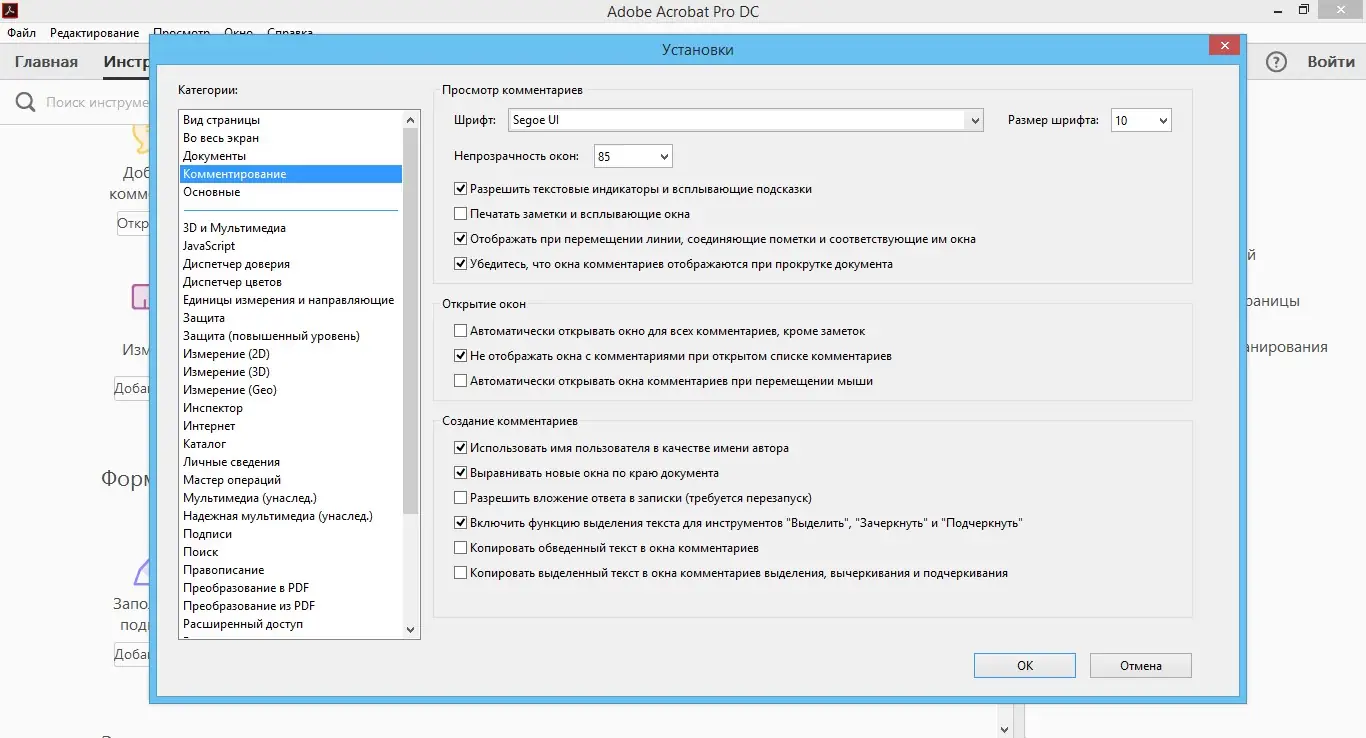Toggle 'Включить функцию выделения текста для инструментов'
1366x738 pixels.
[x=461, y=523]
